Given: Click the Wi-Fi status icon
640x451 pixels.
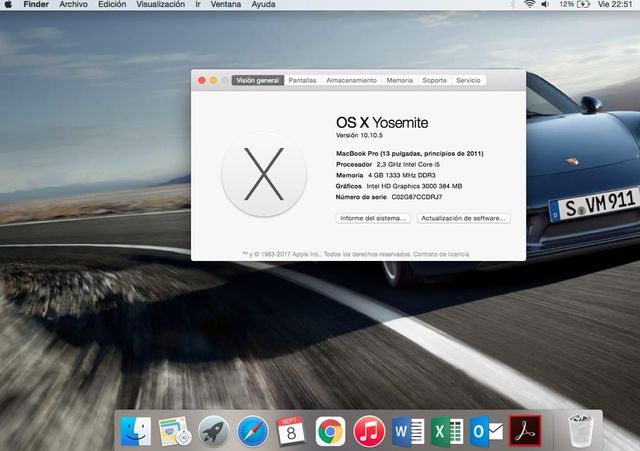Looking at the screenshot, I should [x=529, y=4].
